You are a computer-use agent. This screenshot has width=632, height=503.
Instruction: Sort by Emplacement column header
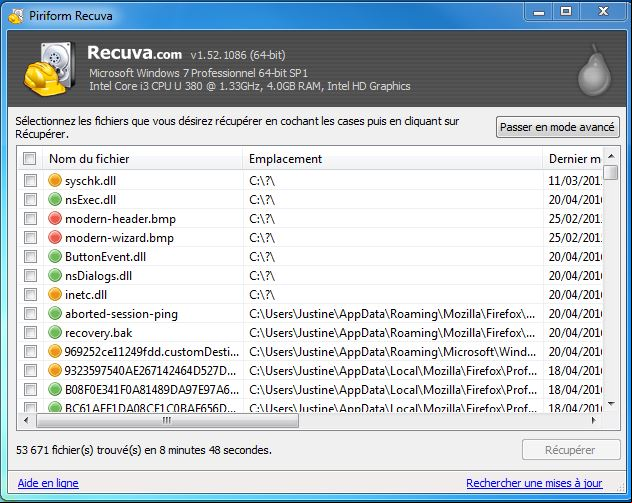[393, 158]
